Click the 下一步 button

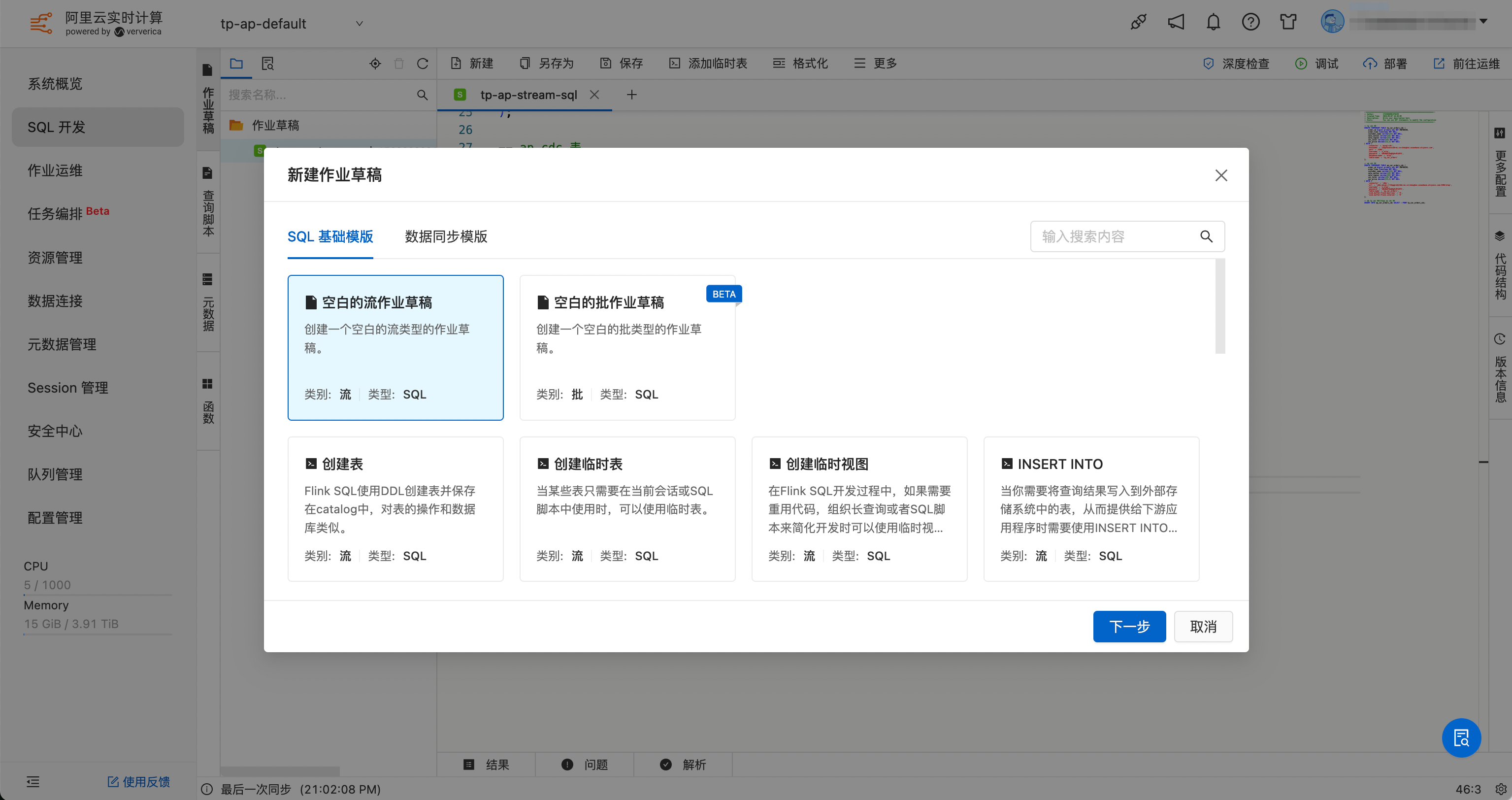1129,626
